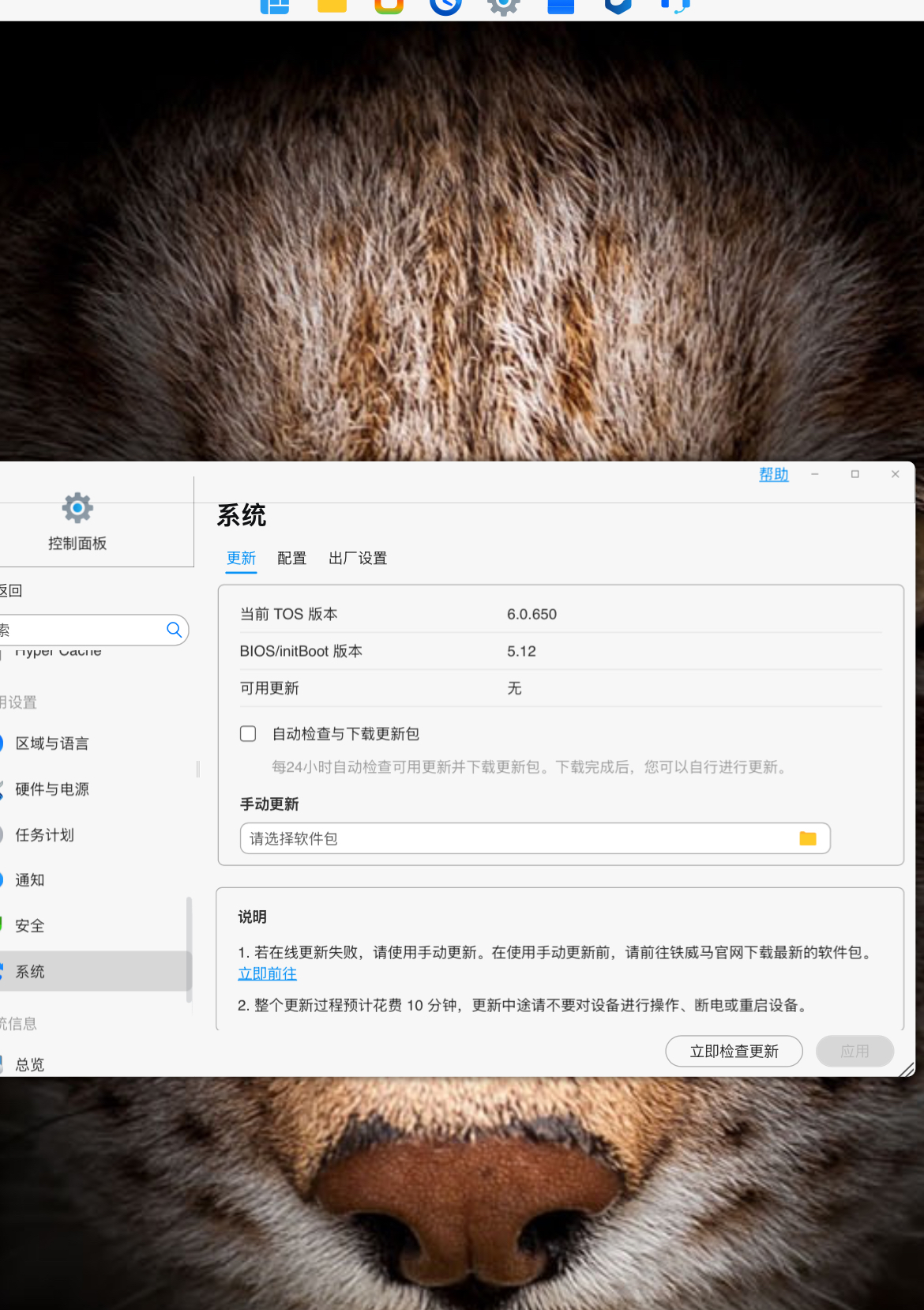Screen dimensions: 924x1310
Task: Switch to the 出厂设置 tab
Action: pos(358,559)
